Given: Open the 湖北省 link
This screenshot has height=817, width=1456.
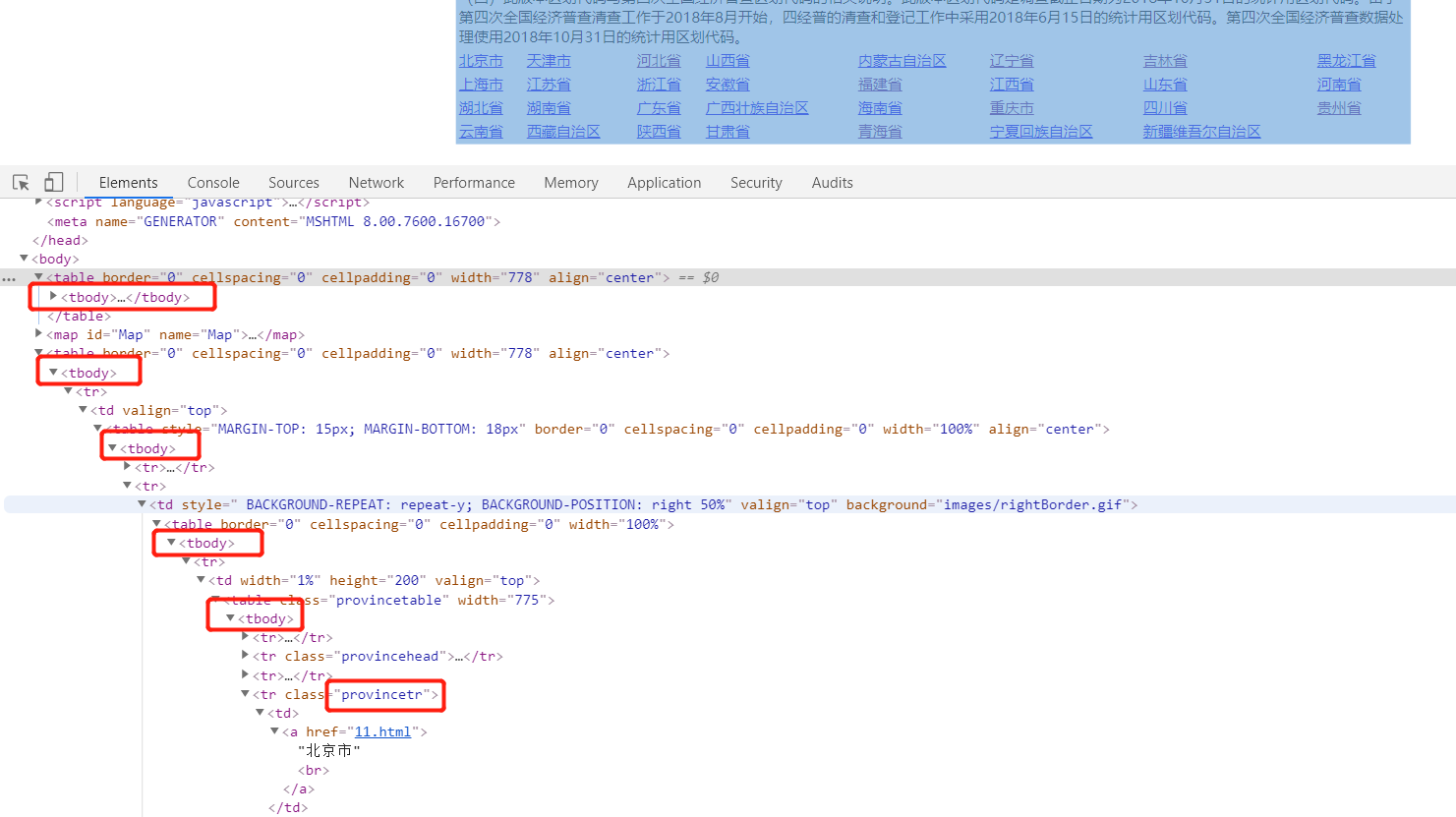Looking at the screenshot, I should [x=481, y=108].
